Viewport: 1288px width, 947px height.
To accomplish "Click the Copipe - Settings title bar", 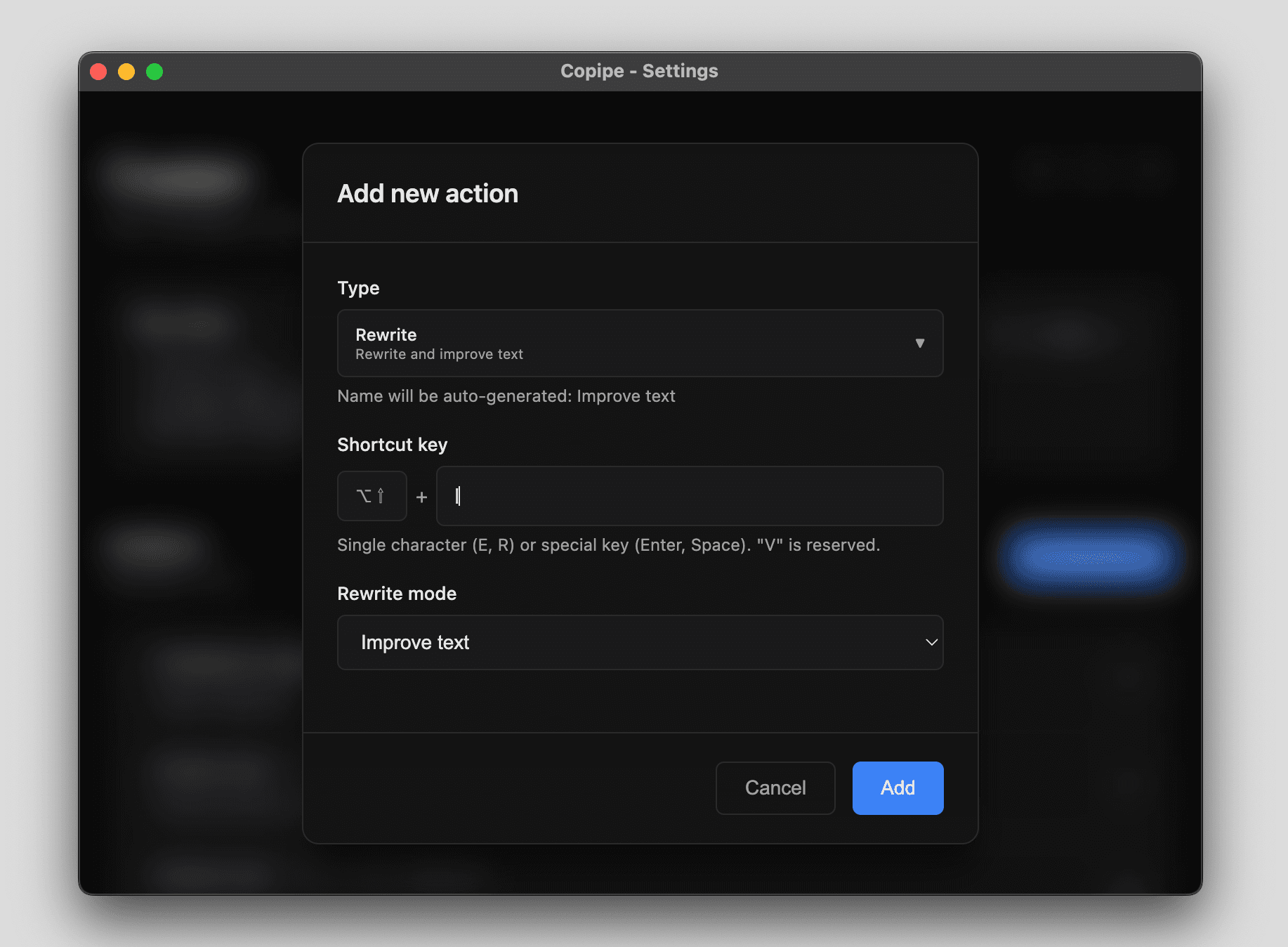I will [639, 72].
